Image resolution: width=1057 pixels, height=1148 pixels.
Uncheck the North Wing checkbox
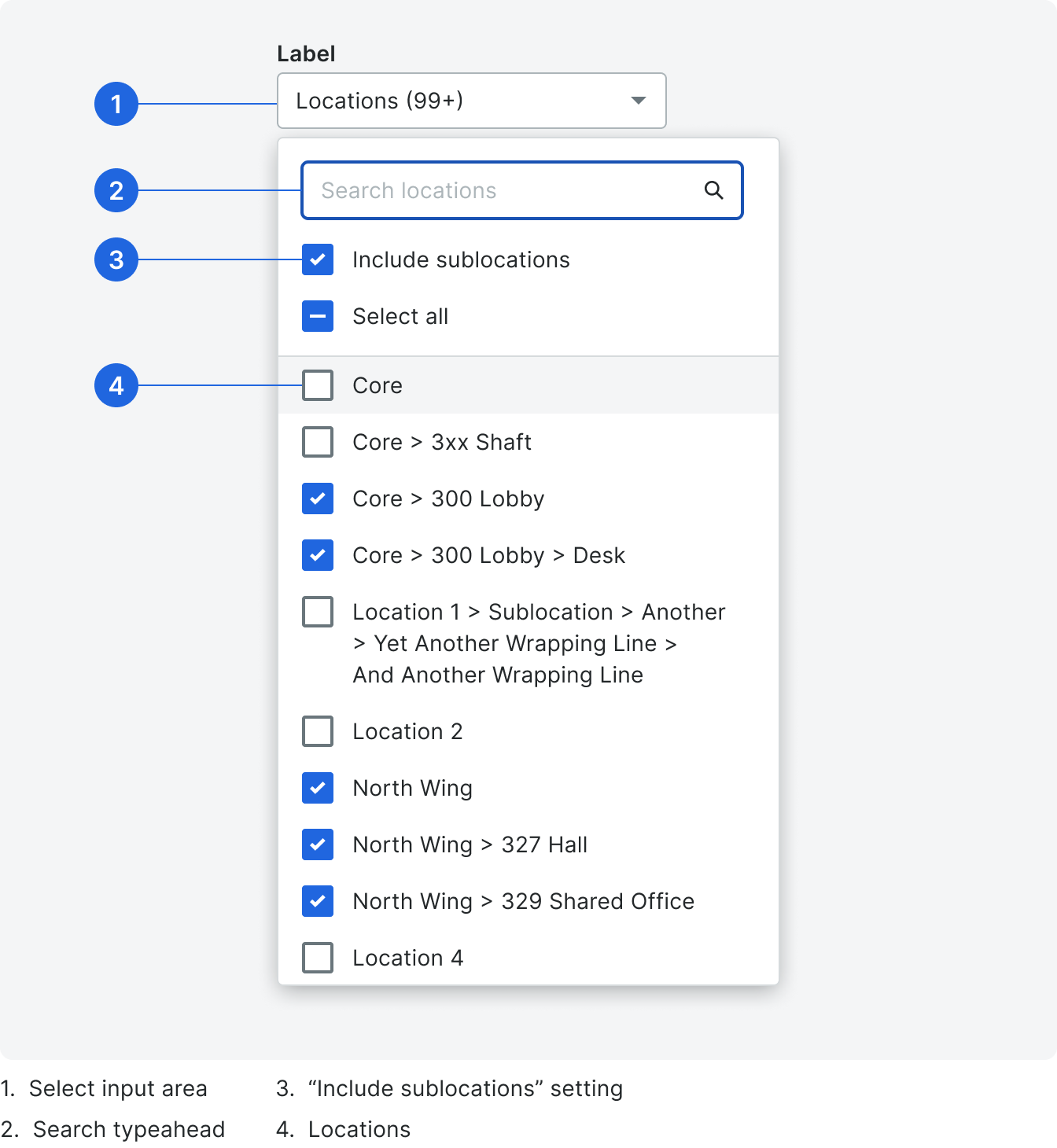pyautogui.click(x=318, y=788)
